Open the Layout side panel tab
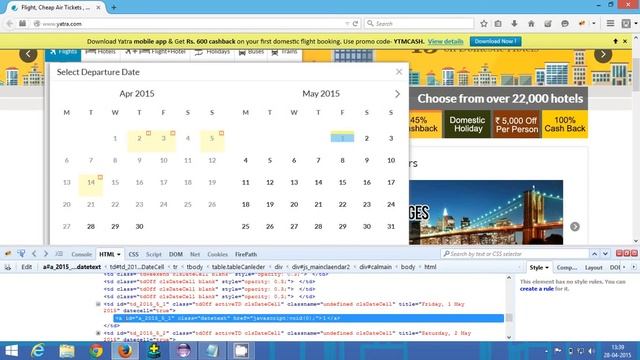This screenshot has height=360, width=640. (593, 267)
